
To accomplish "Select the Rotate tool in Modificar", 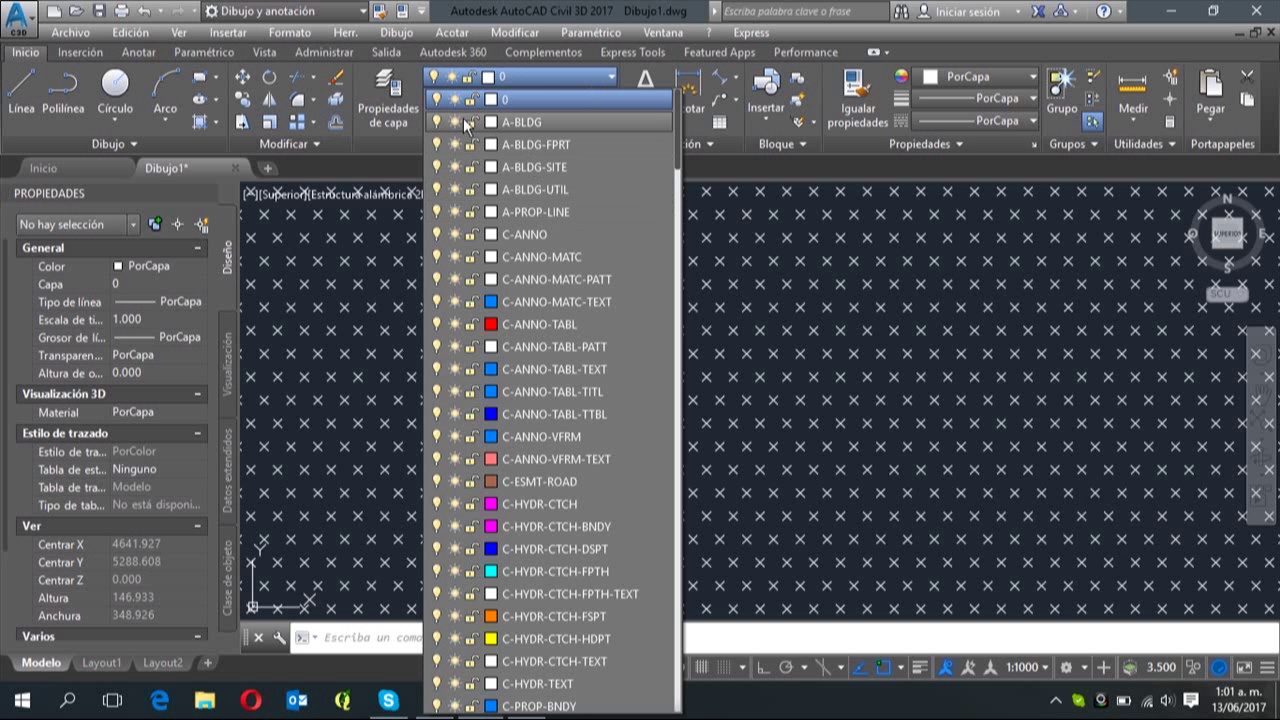I will pos(269,77).
